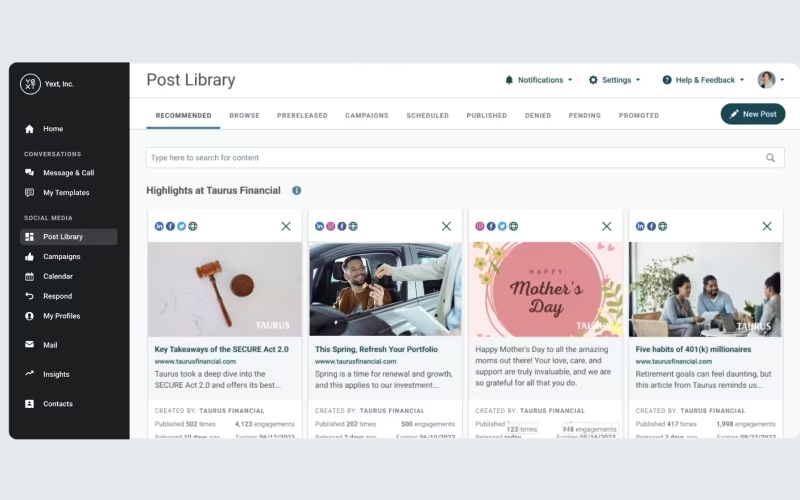Click Facebook icon on Refresh Your Portfolio card
Image resolution: width=800 pixels, height=500 pixels.
342,227
